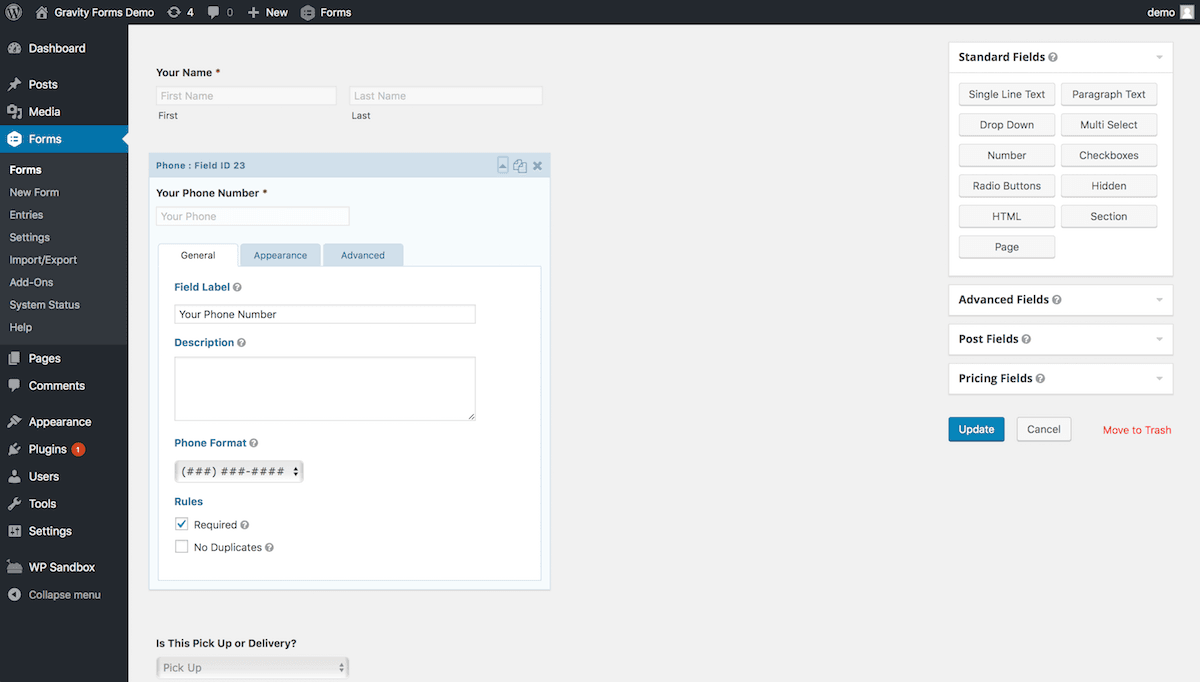Open Import/Export submenu link

(x=43, y=260)
